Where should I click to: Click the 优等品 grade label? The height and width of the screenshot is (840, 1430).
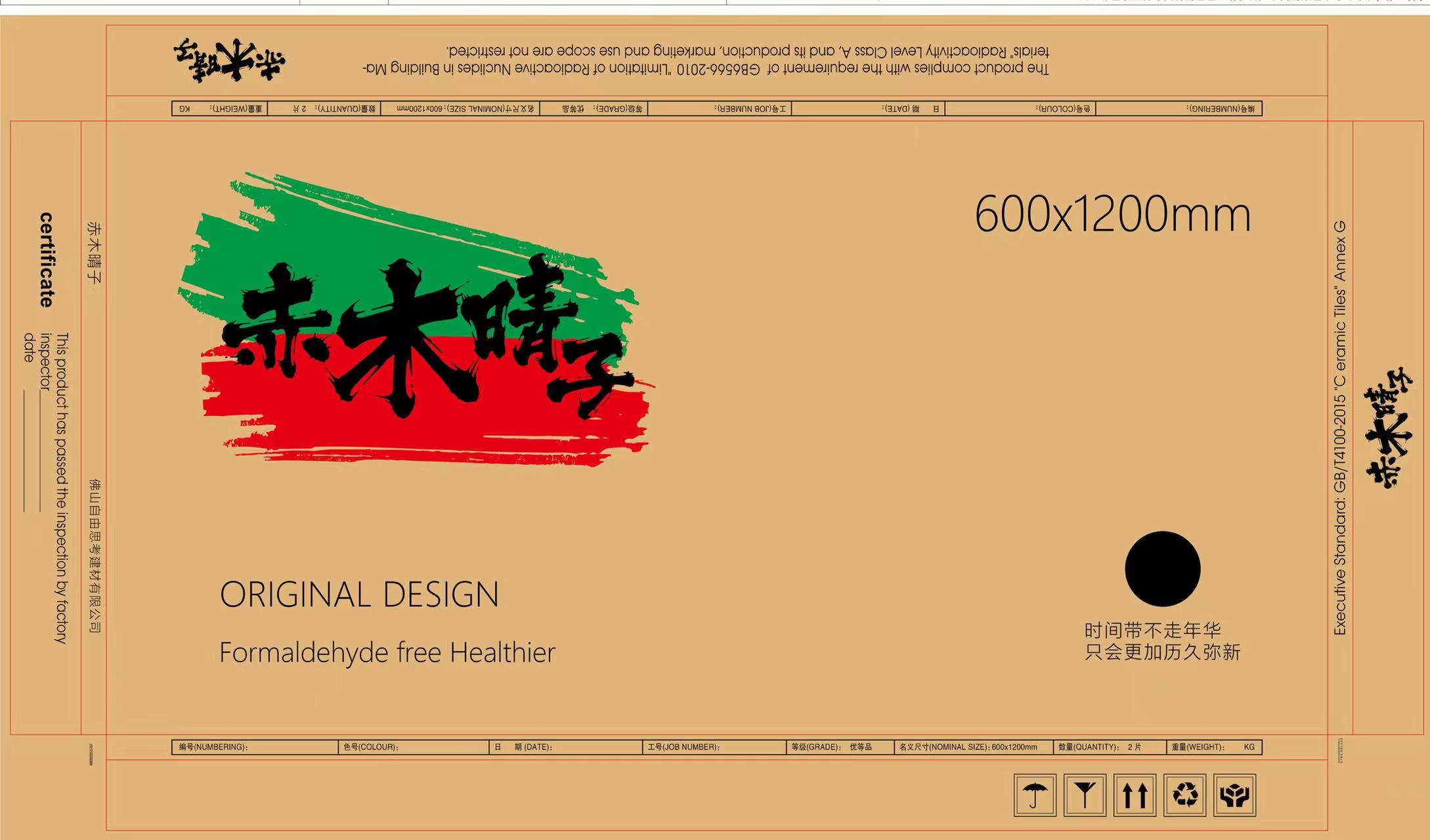(x=860, y=747)
